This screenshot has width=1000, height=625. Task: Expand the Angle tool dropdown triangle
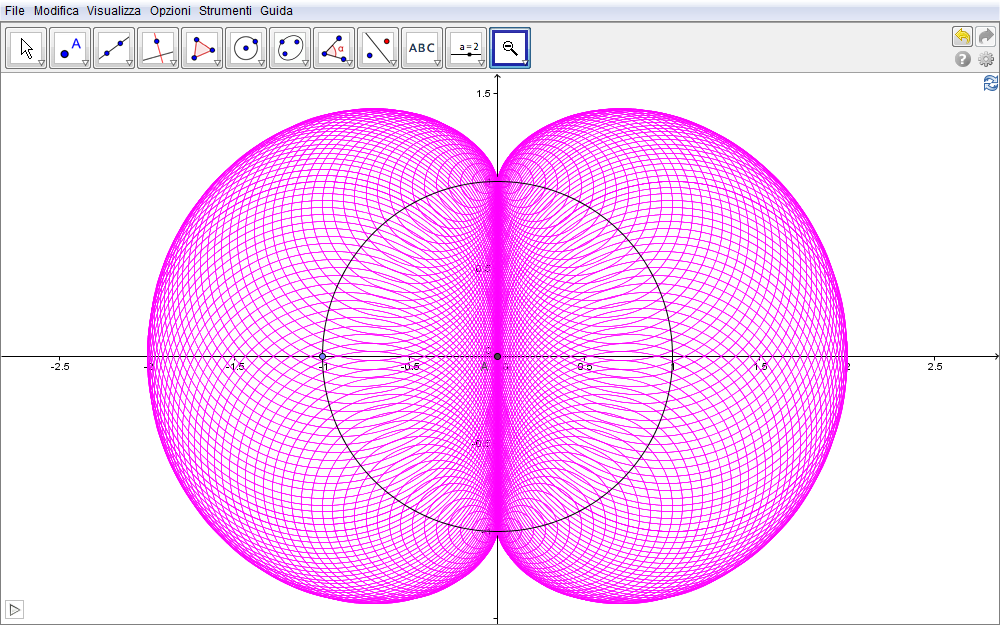(350, 63)
